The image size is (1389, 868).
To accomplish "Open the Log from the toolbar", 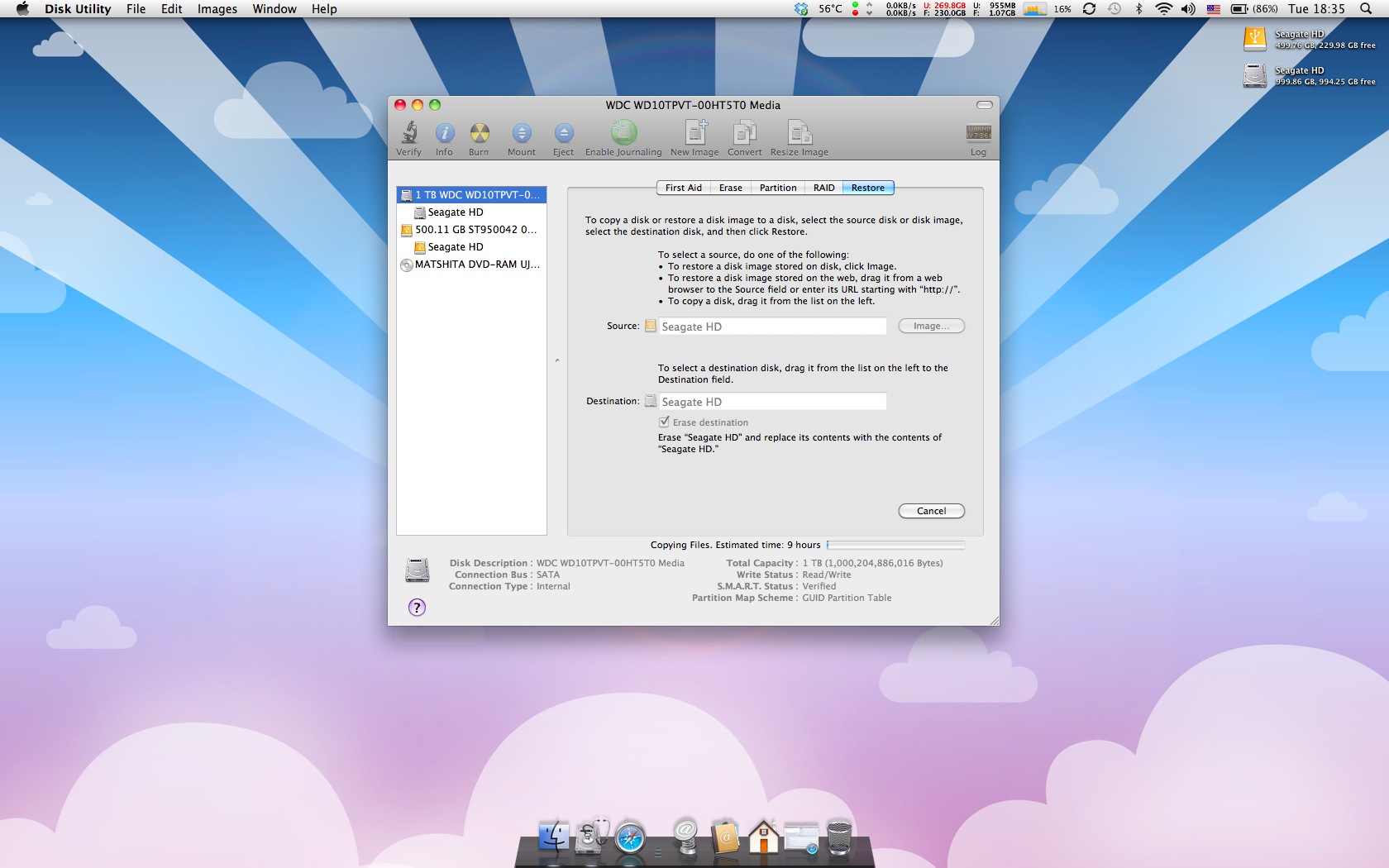I will point(978,133).
